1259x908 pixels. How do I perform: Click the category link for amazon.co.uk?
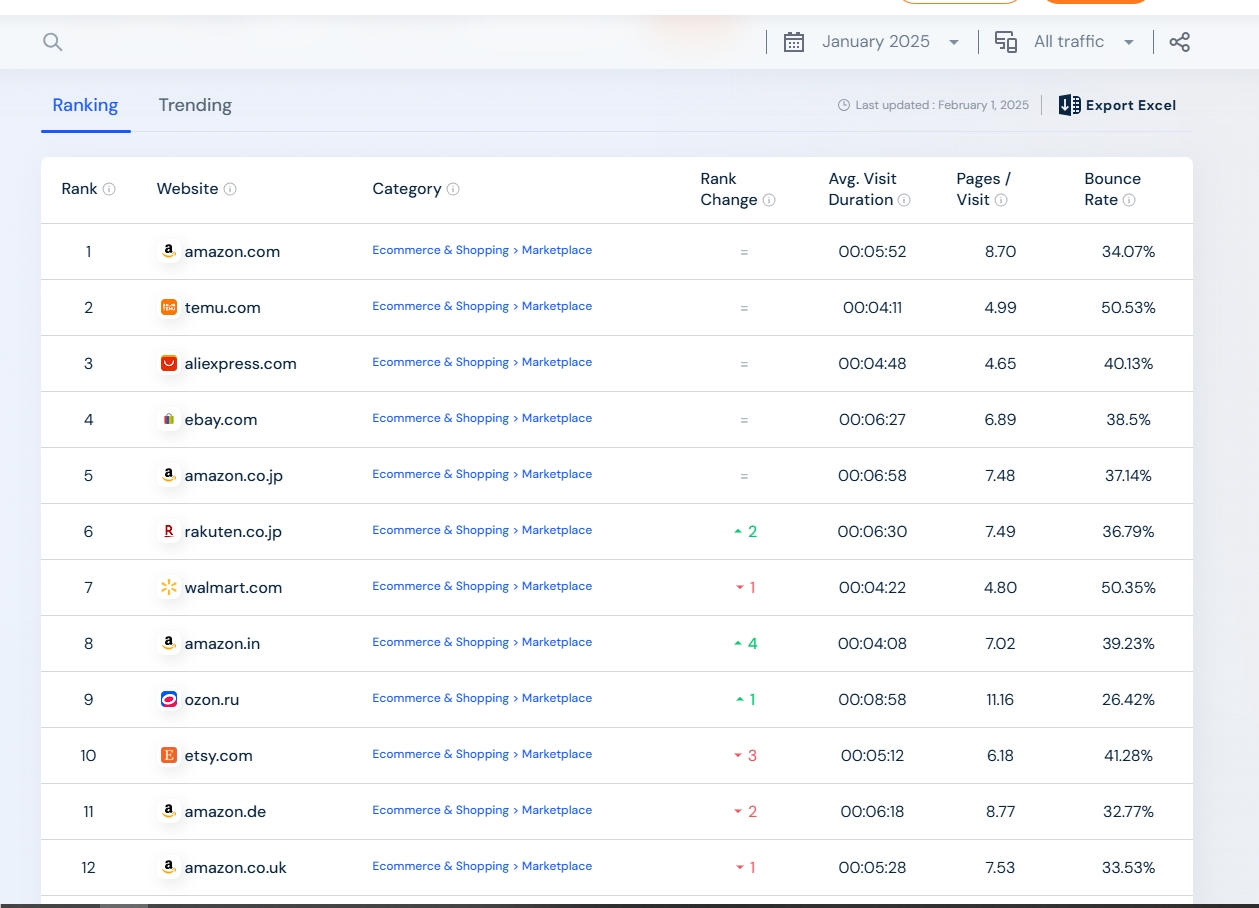[482, 867]
